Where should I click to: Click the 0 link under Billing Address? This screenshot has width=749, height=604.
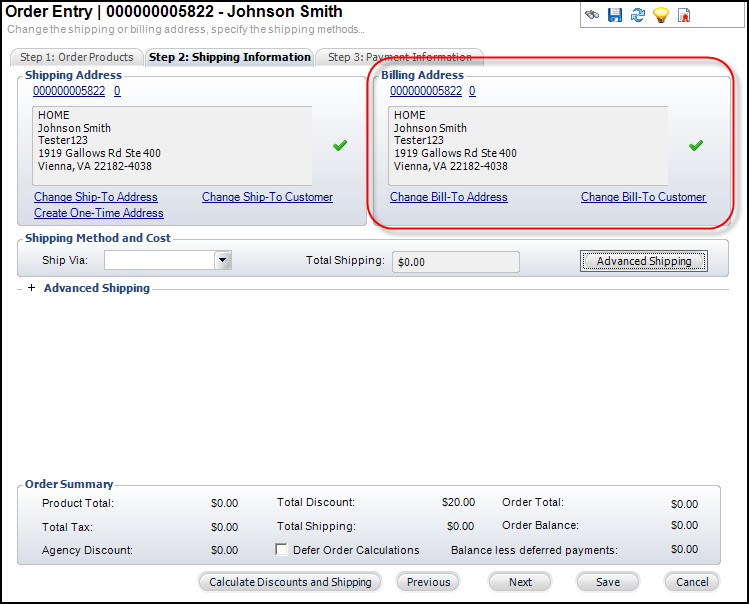[472, 91]
